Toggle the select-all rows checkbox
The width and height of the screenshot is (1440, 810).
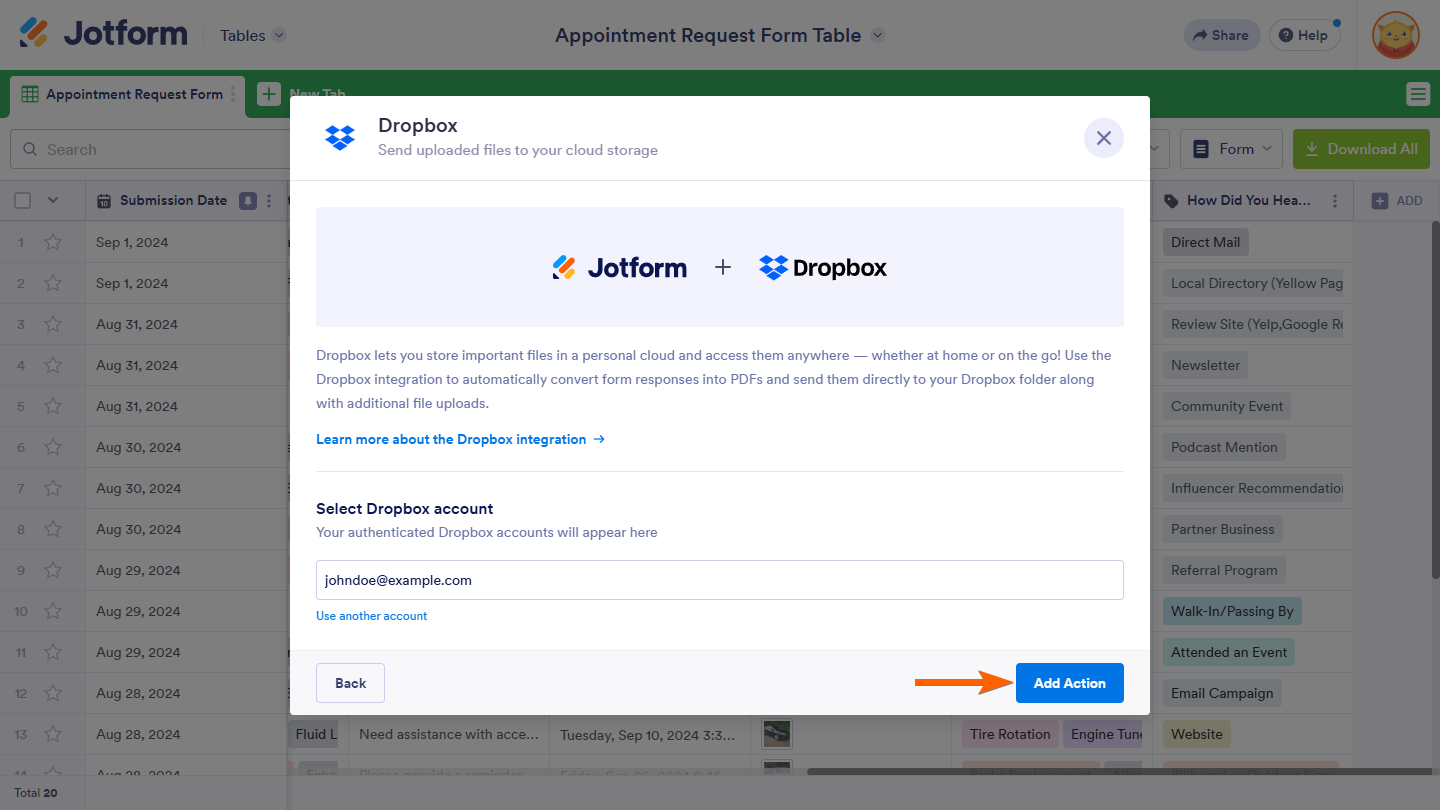[23, 201]
